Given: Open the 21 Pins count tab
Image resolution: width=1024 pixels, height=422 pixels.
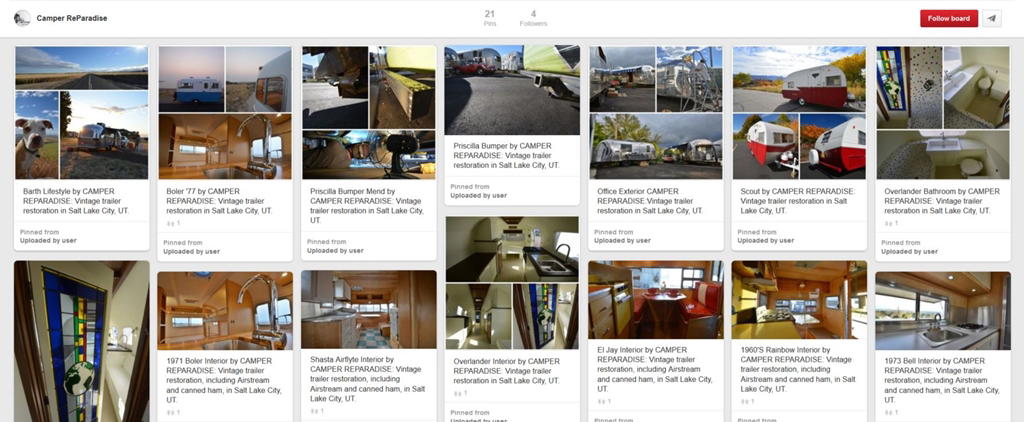Looking at the screenshot, I should tap(490, 18).
